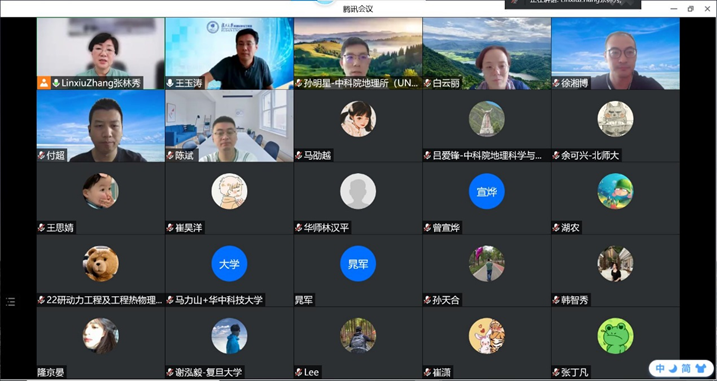Click the moon icon in the input method bar

click(673, 368)
